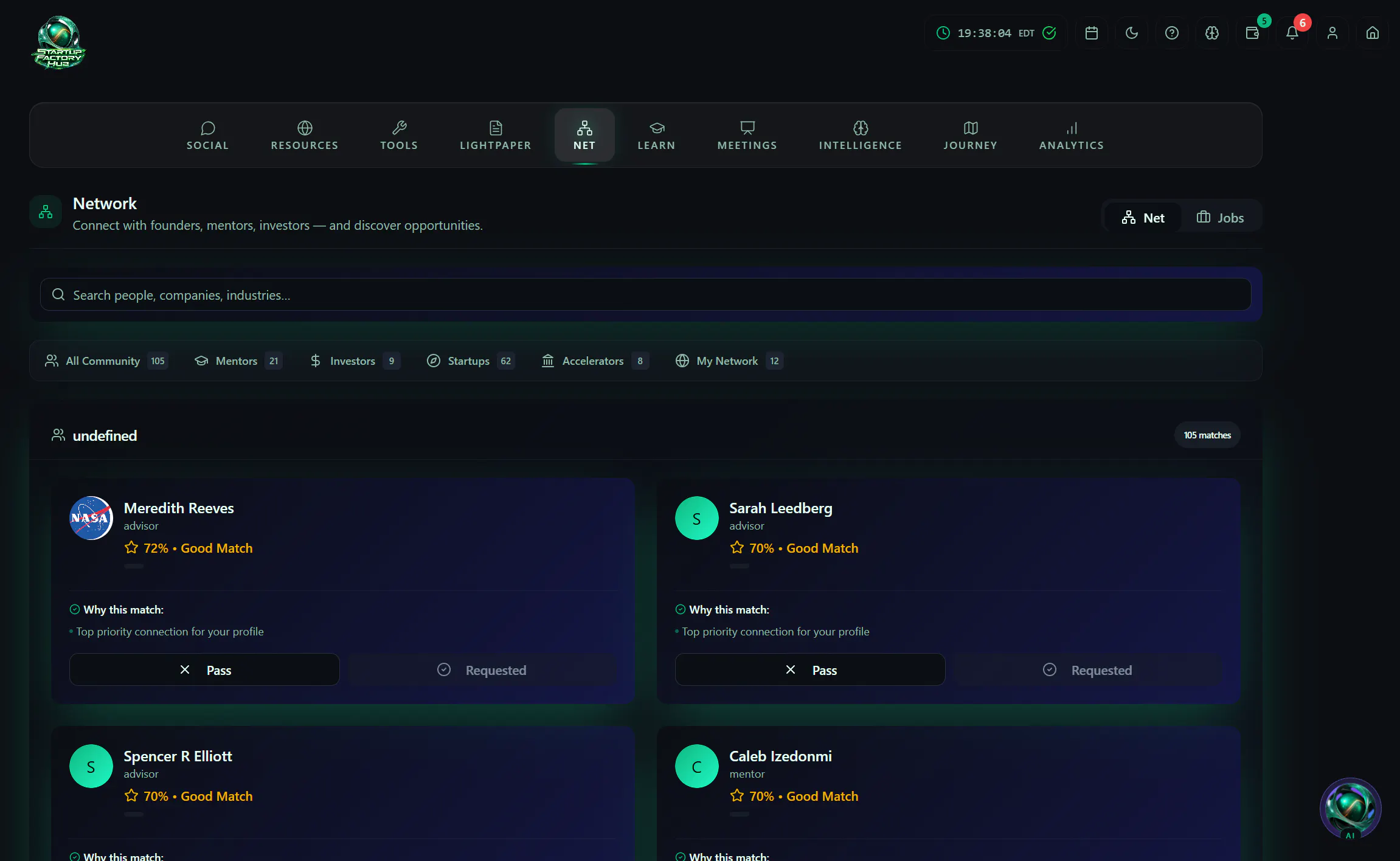Click the brain AI icon in header
The height and width of the screenshot is (861, 1400).
coord(1212,33)
